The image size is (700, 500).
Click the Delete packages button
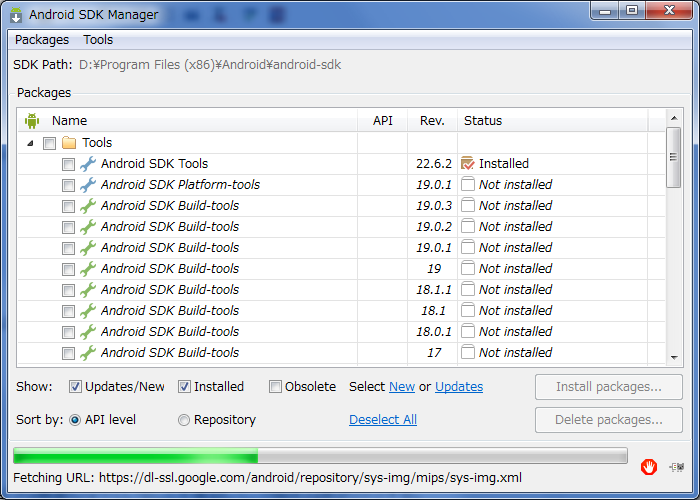point(609,420)
